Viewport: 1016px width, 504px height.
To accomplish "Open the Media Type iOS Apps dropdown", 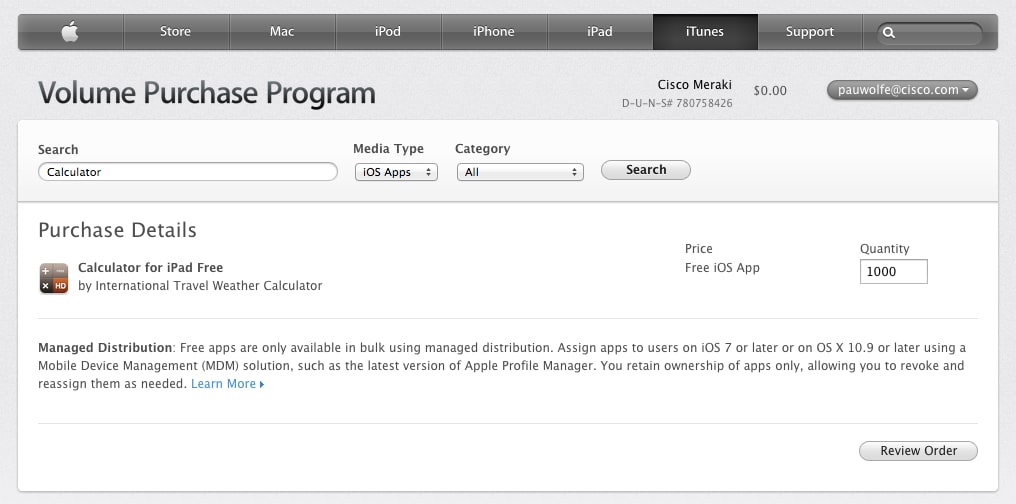I will [396, 172].
